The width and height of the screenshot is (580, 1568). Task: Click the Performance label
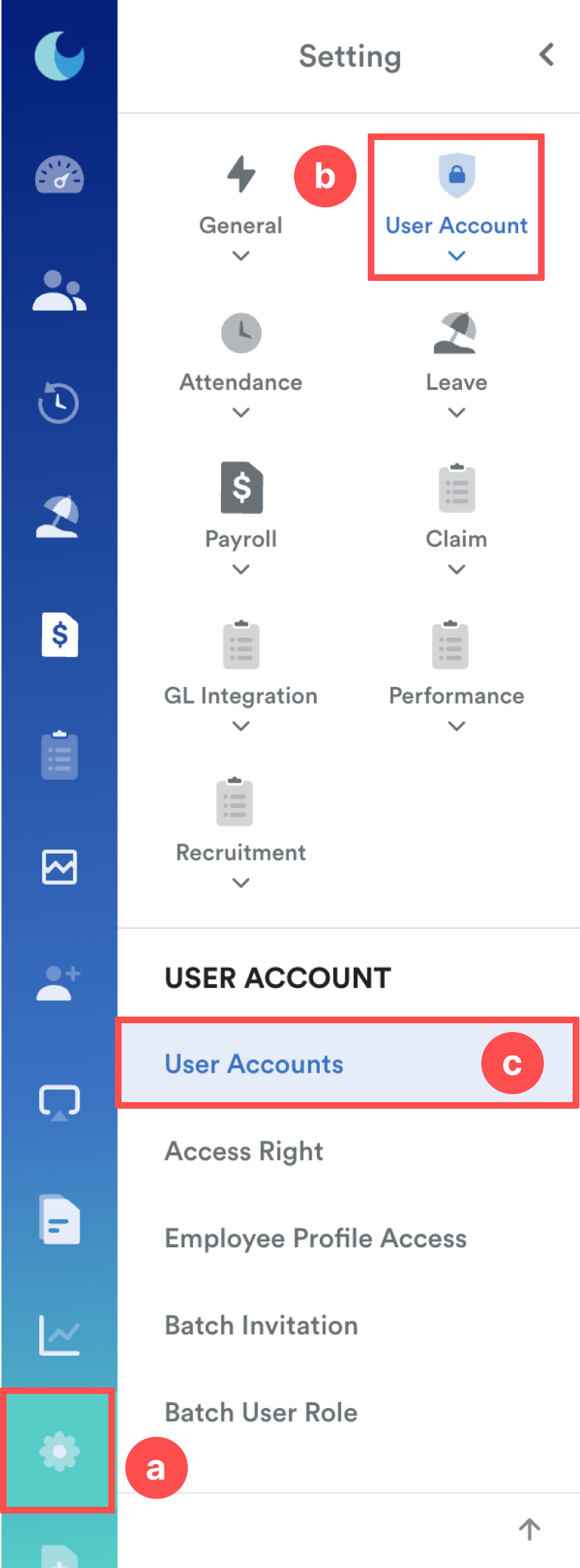point(457,696)
